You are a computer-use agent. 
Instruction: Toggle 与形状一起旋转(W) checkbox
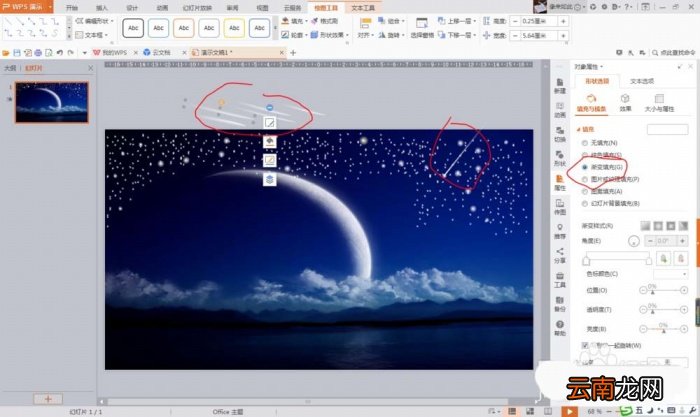click(x=585, y=345)
